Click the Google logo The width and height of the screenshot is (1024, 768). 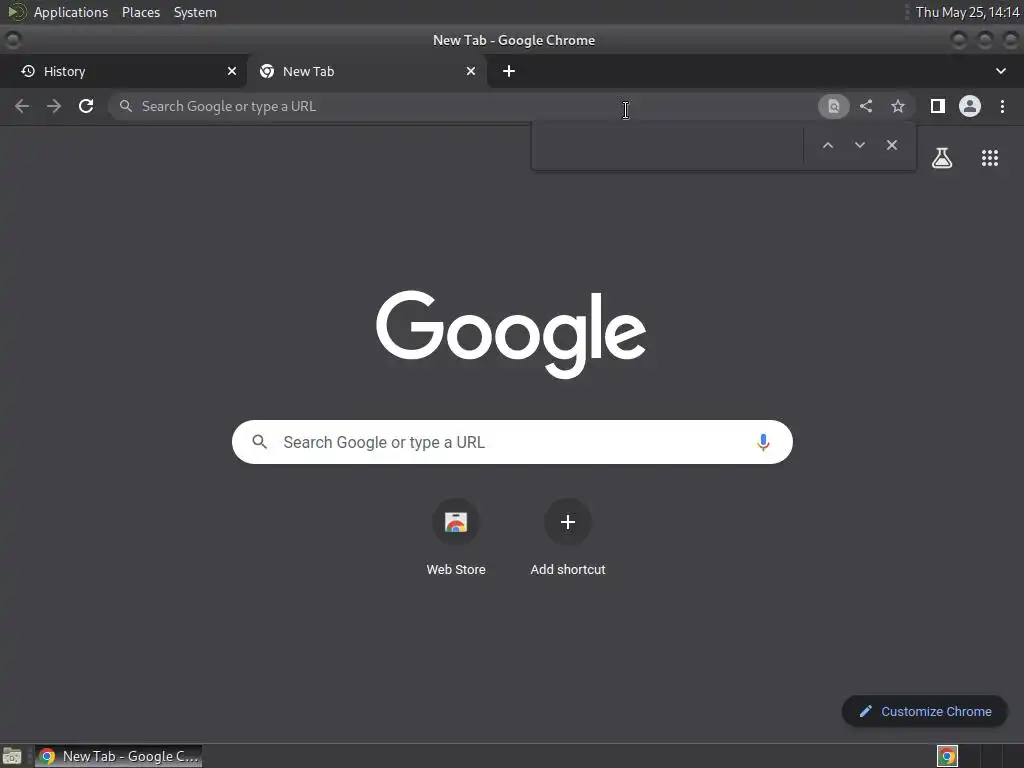click(x=511, y=334)
